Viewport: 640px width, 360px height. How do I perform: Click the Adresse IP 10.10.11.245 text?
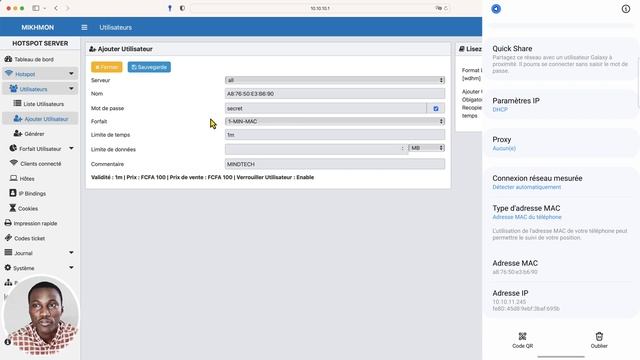pyautogui.click(x=509, y=302)
